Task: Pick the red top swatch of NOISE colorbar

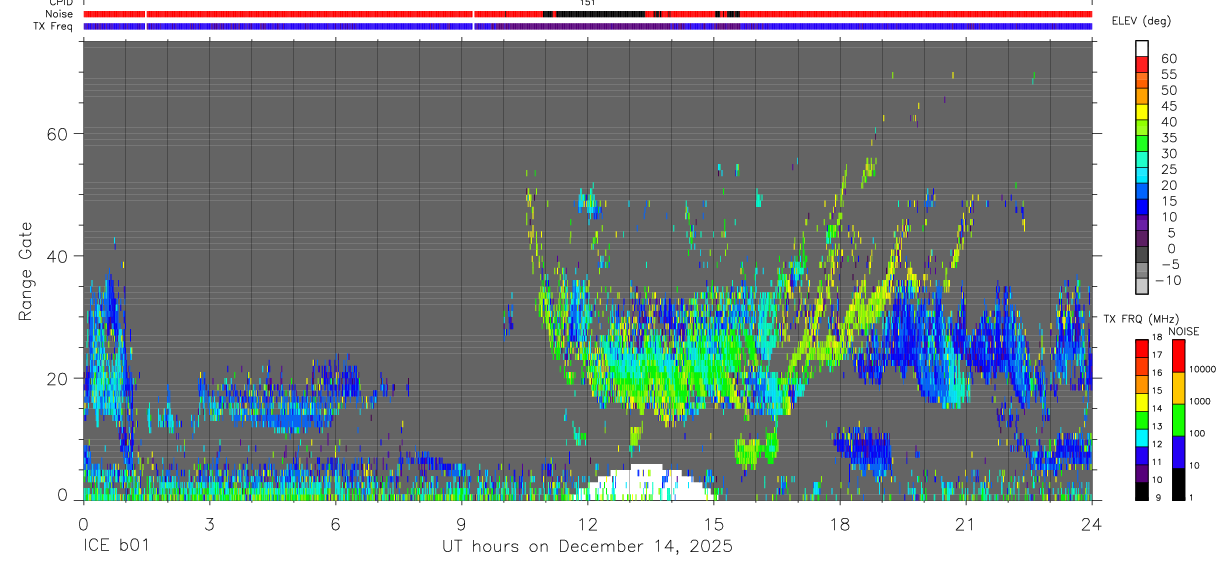Action: coord(1178,356)
